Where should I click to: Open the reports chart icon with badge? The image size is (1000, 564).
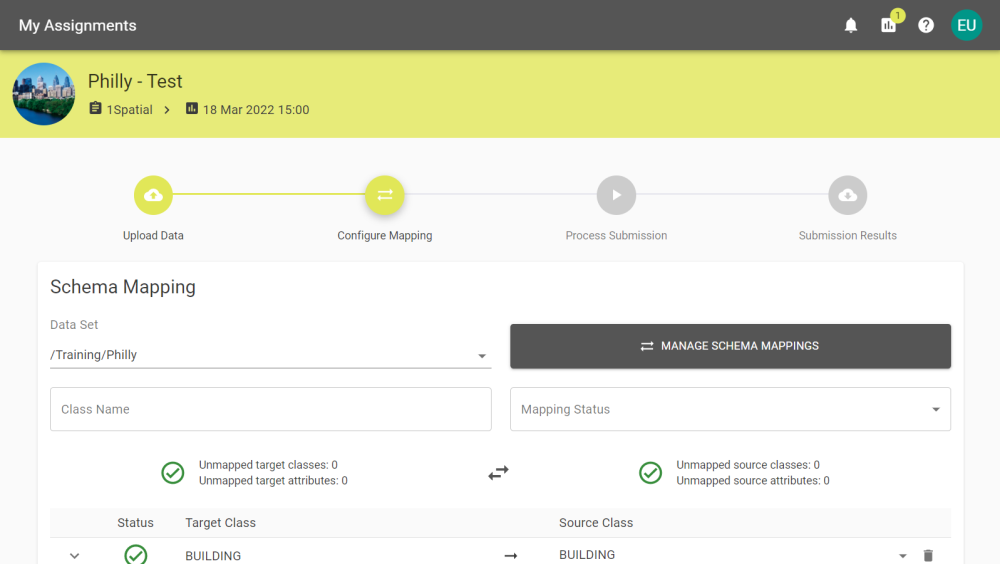[x=888, y=25]
